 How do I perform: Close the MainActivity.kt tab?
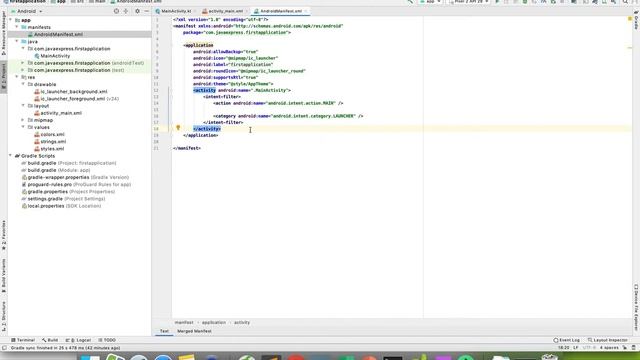(194, 11)
